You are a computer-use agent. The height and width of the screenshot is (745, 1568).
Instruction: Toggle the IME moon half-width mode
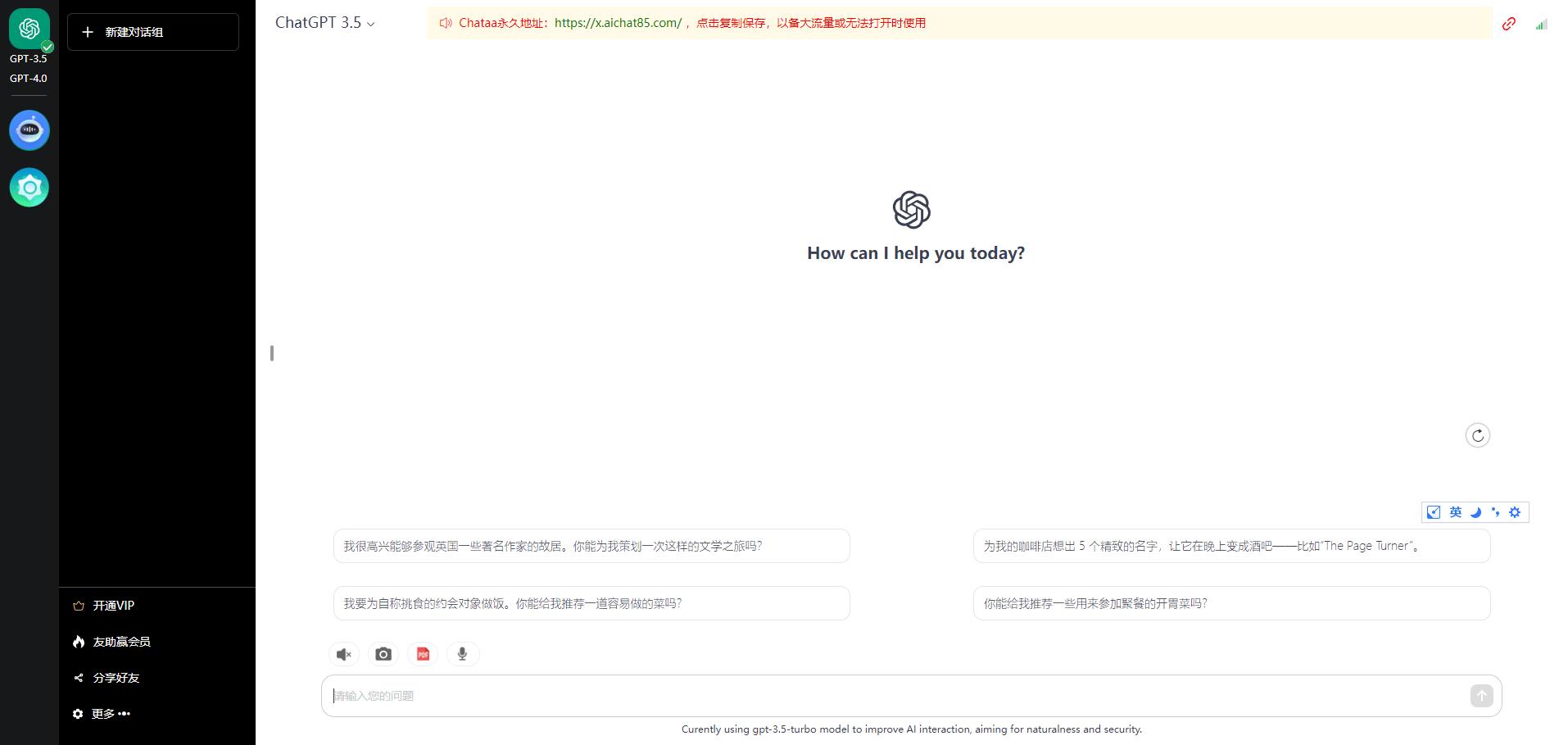[x=1475, y=512]
